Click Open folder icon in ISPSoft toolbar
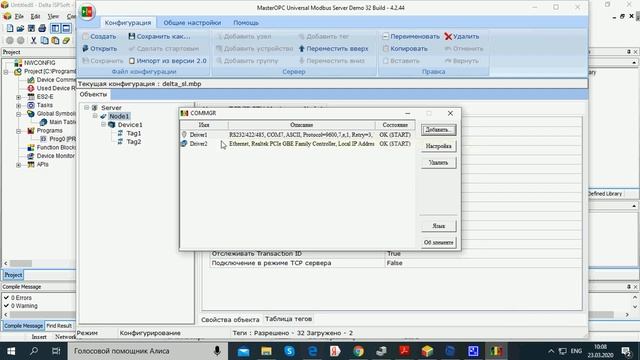 tap(20, 28)
